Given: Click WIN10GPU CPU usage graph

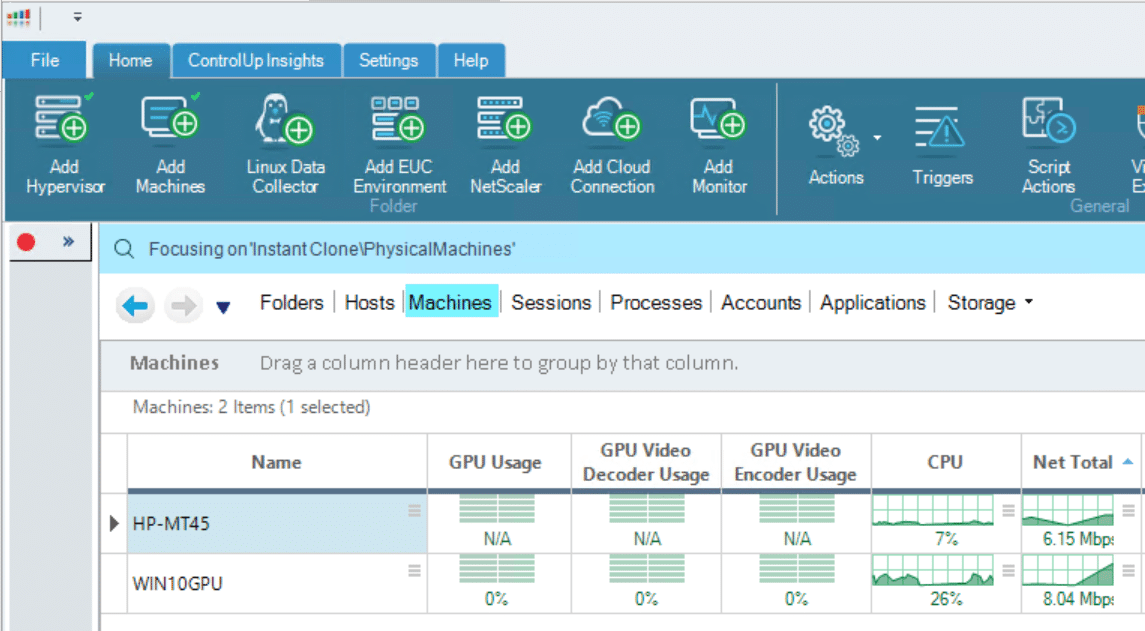Looking at the screenshot, I should (x=933, y=570).
